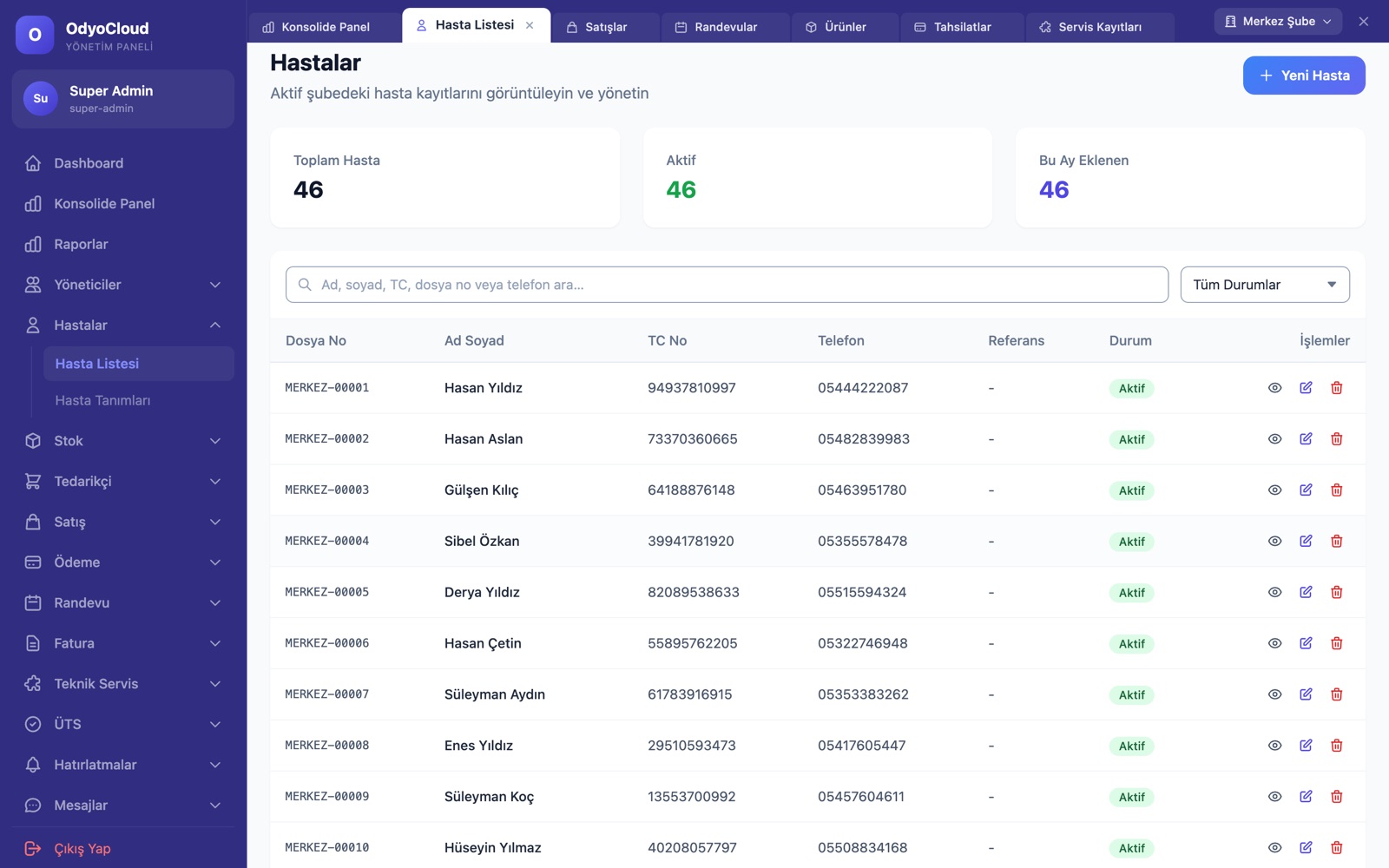Switch to the Servis Kayıtları tab
This screenshot has height=868, width=1389.
[x=1100, y=27]
